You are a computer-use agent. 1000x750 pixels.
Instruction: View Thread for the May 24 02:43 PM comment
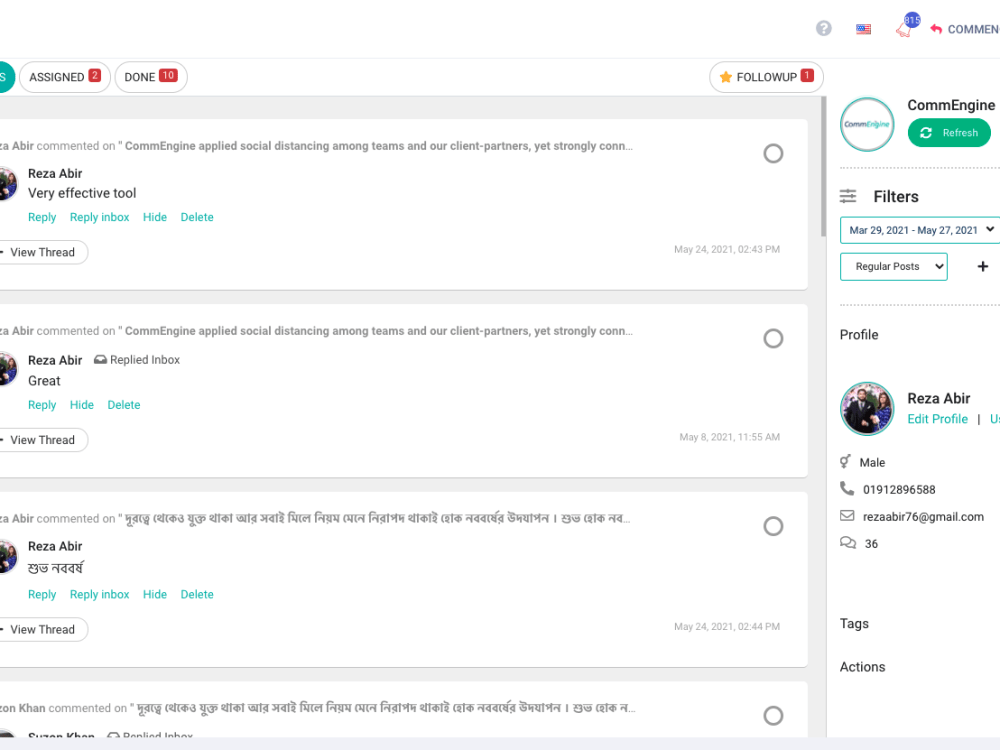click(x=42, y=253)
